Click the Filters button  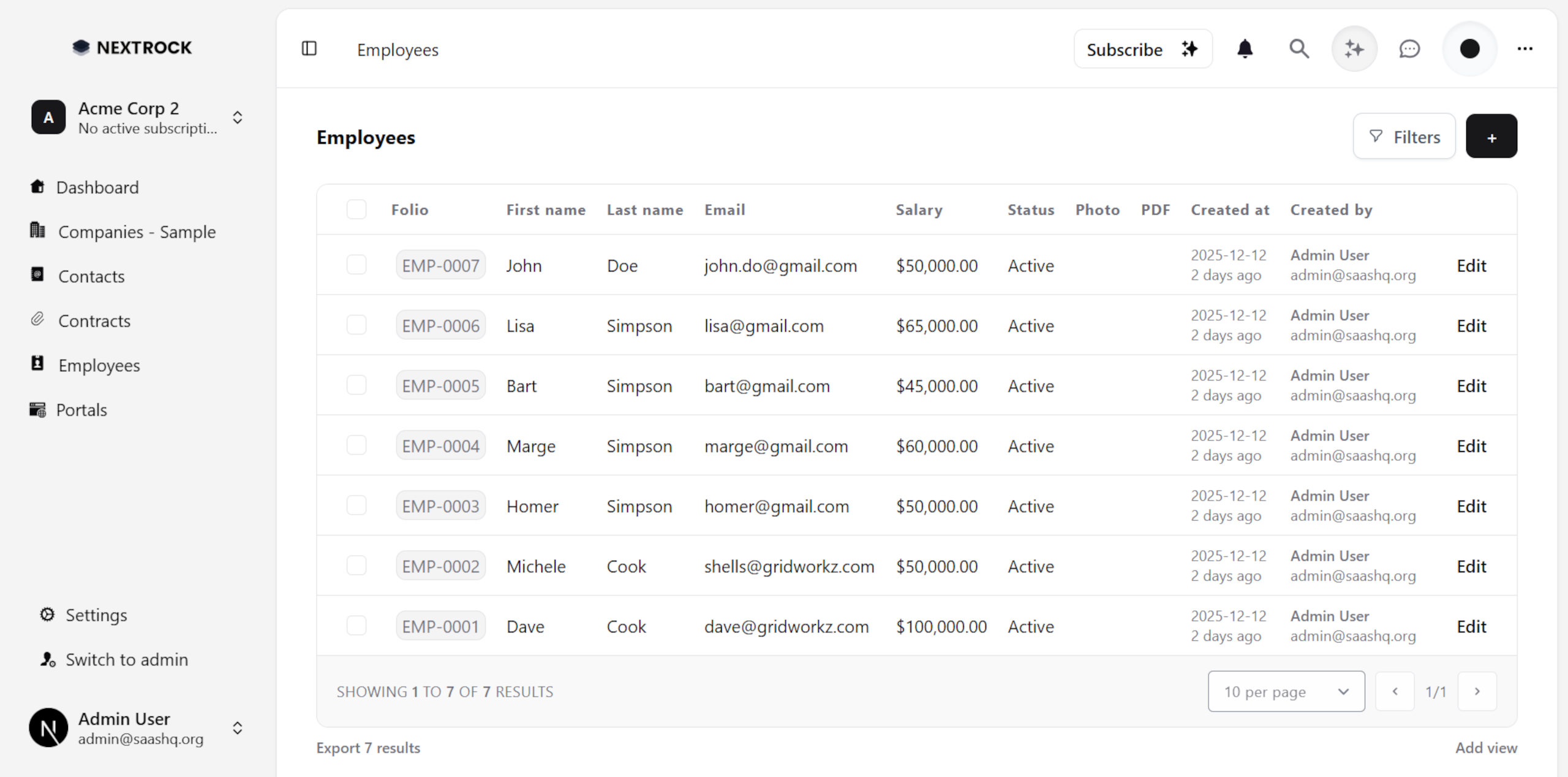tap(1404, 137)
